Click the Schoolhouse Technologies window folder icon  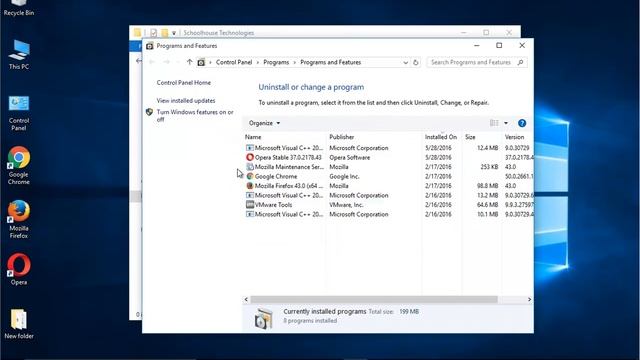coord(138,33)
